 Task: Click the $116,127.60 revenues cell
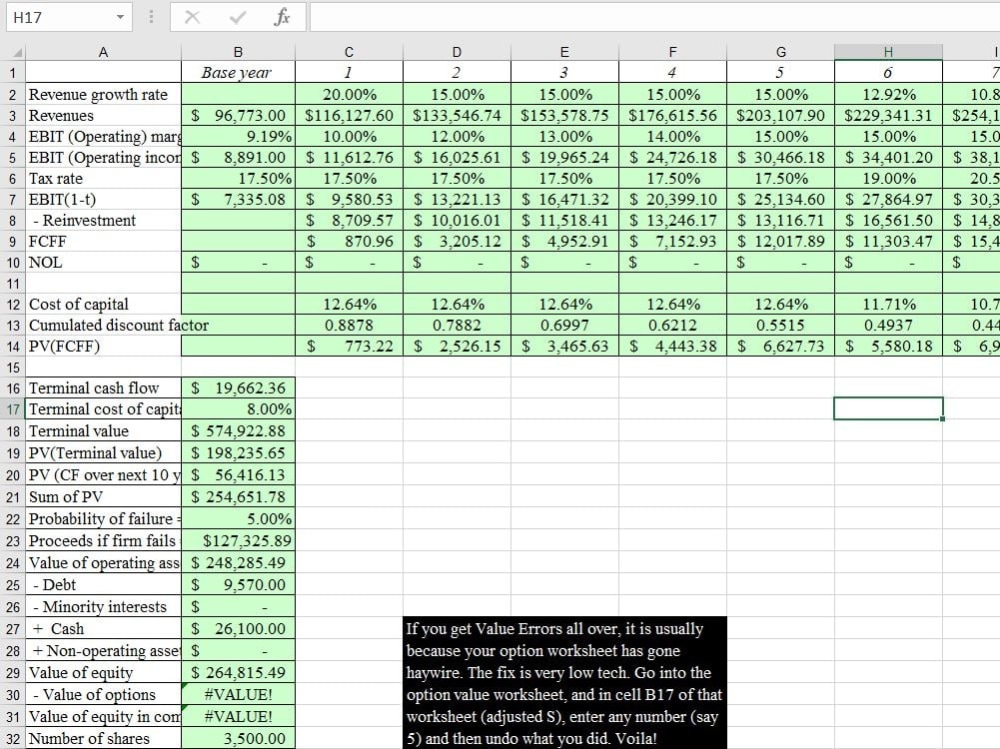(x=349, y=115)
